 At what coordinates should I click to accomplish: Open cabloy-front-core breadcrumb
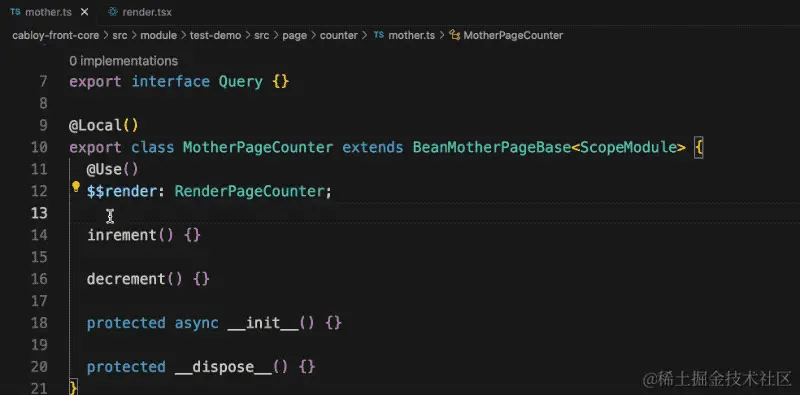[x=57, y=35]
